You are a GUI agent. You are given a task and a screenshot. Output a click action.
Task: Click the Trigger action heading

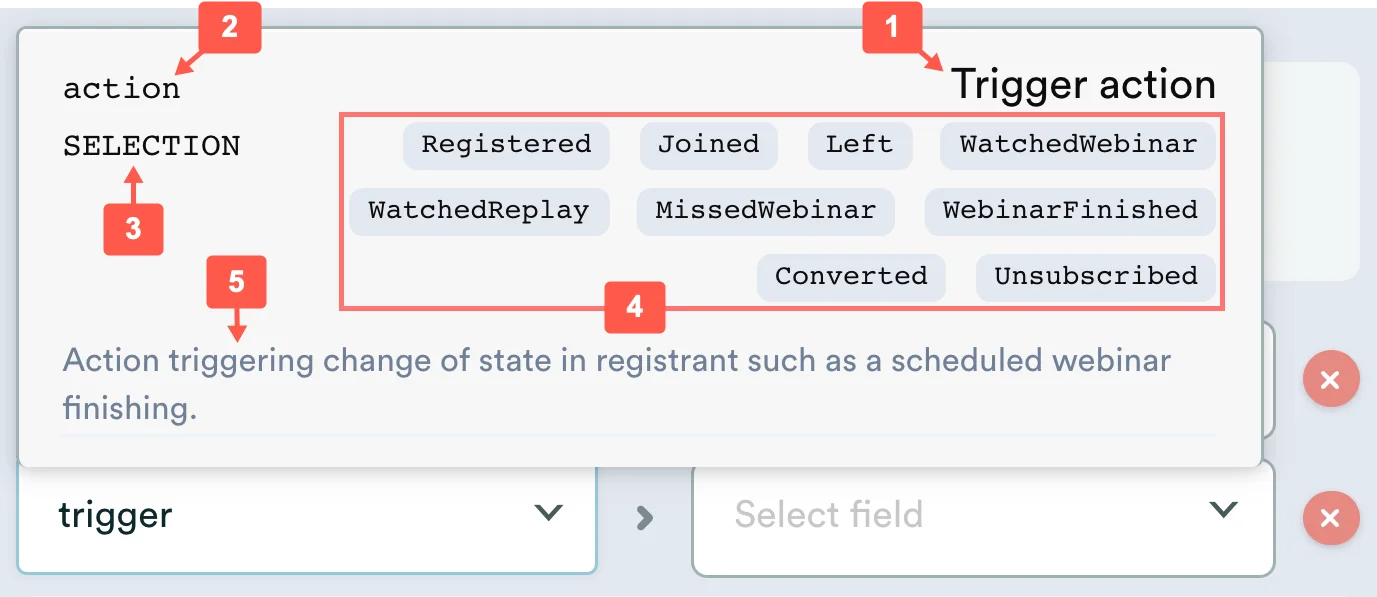pos(1083,85)
